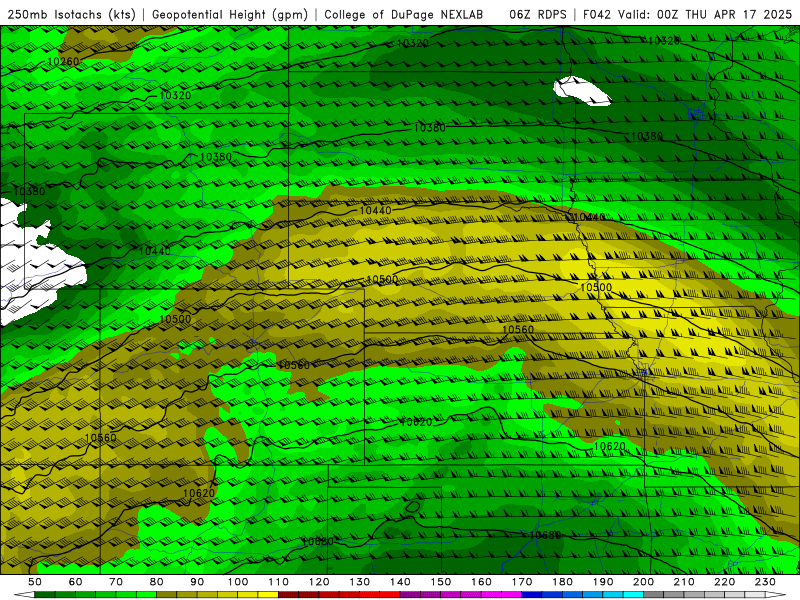Click the 10260 height contour label
Screen dimensions: 800x600
point(63,62)
